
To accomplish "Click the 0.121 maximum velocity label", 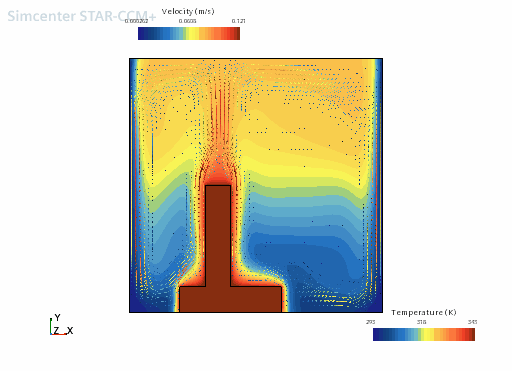I will point(239,21).
